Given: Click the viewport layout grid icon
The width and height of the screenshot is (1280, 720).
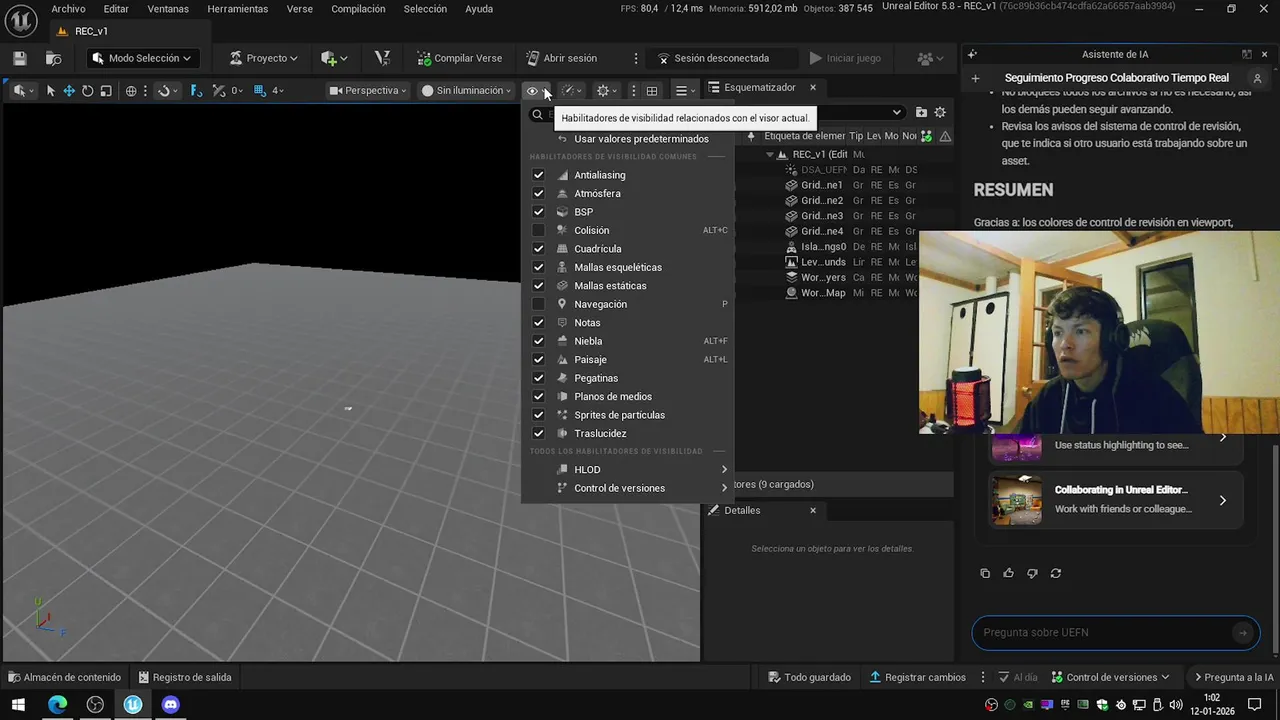Looking at the screenshot, I should pos(652,91).
